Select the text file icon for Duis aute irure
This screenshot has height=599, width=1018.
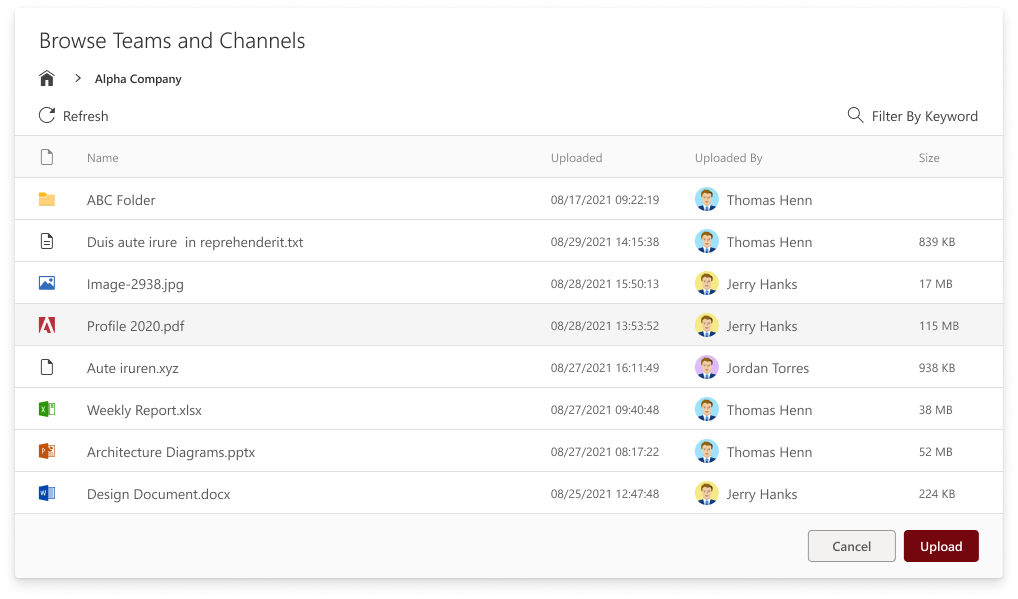point(47,241)
